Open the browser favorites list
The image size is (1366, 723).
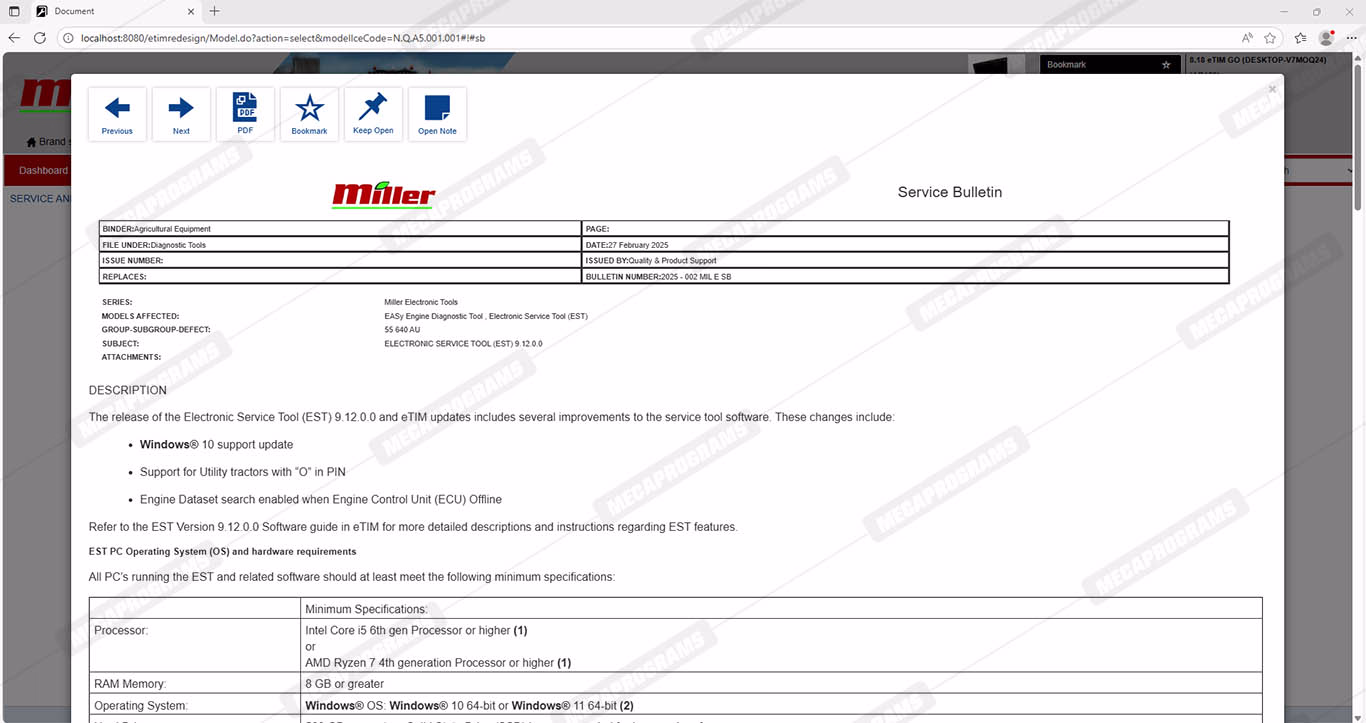[x=1300, y=38]
